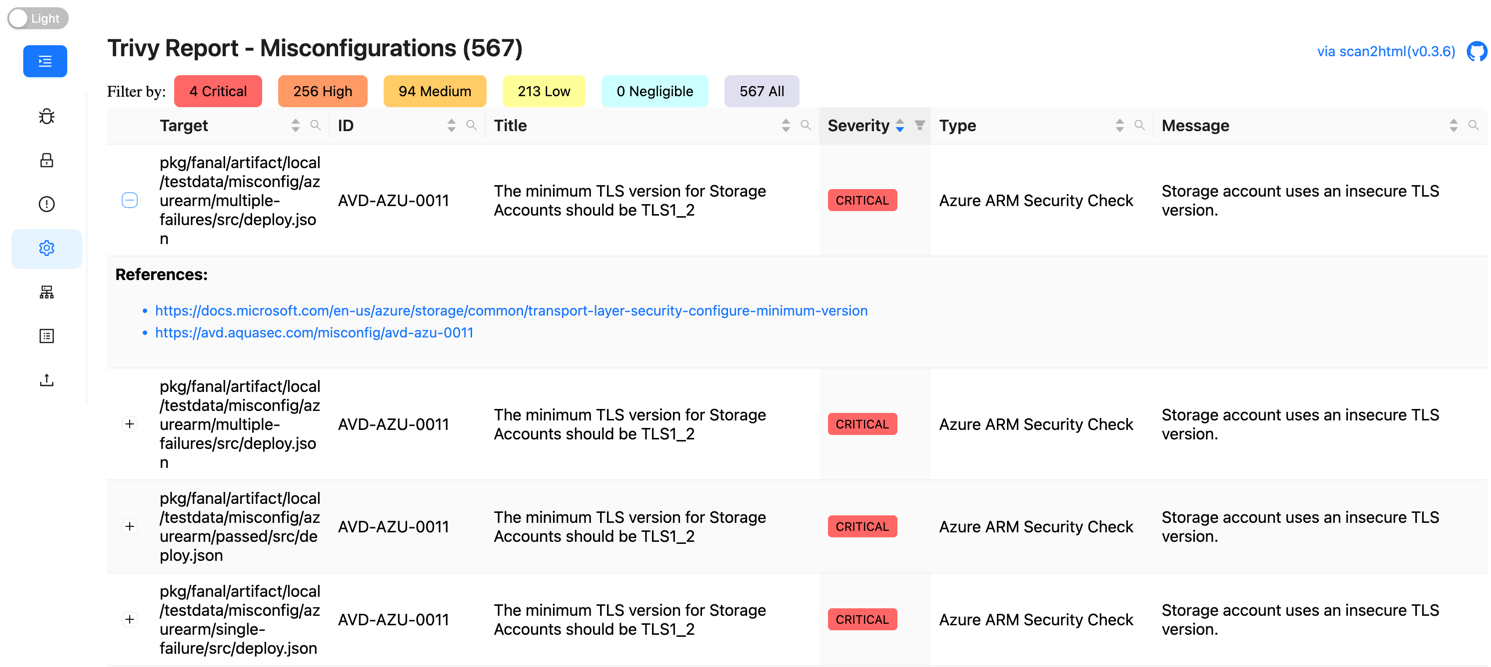The image size is (1491, 667).
Task: Collapse the sidebar menu button
Action: point(45,61)
